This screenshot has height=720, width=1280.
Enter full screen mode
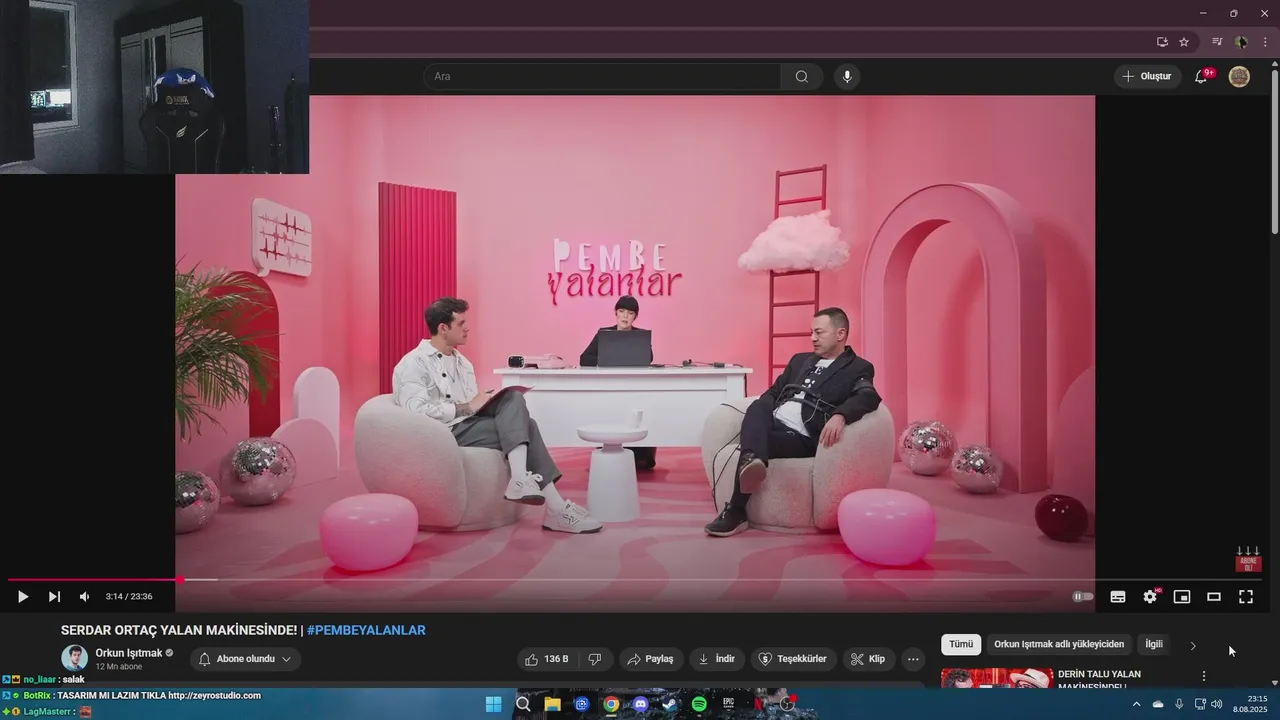click(x=1246, y=597)
